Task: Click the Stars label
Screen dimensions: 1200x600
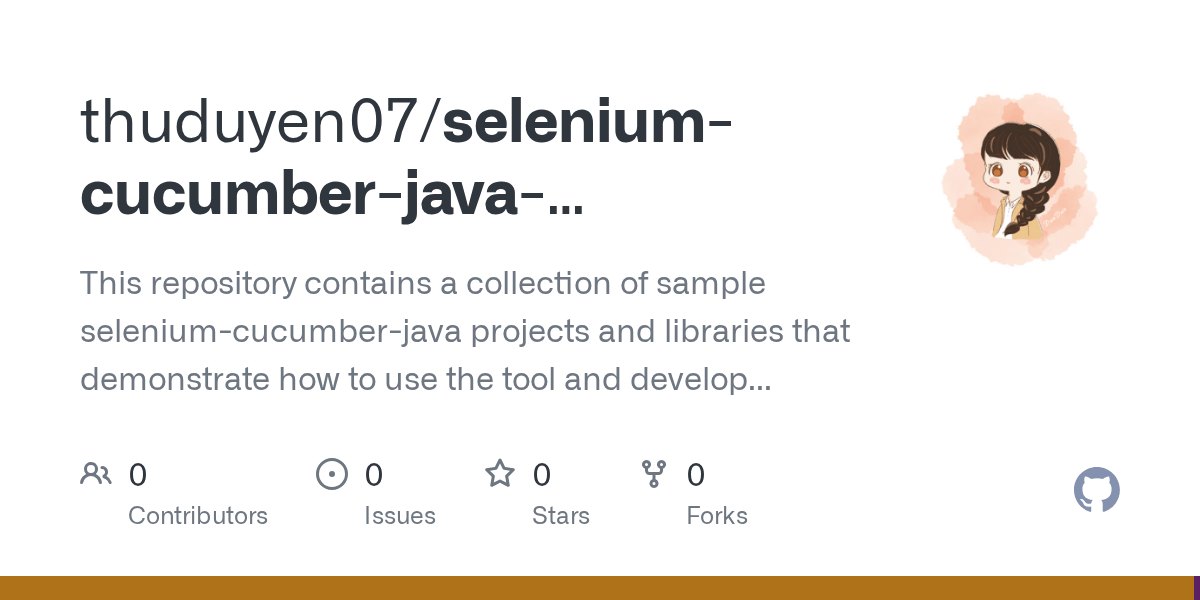Action: [x=561, y=516]
